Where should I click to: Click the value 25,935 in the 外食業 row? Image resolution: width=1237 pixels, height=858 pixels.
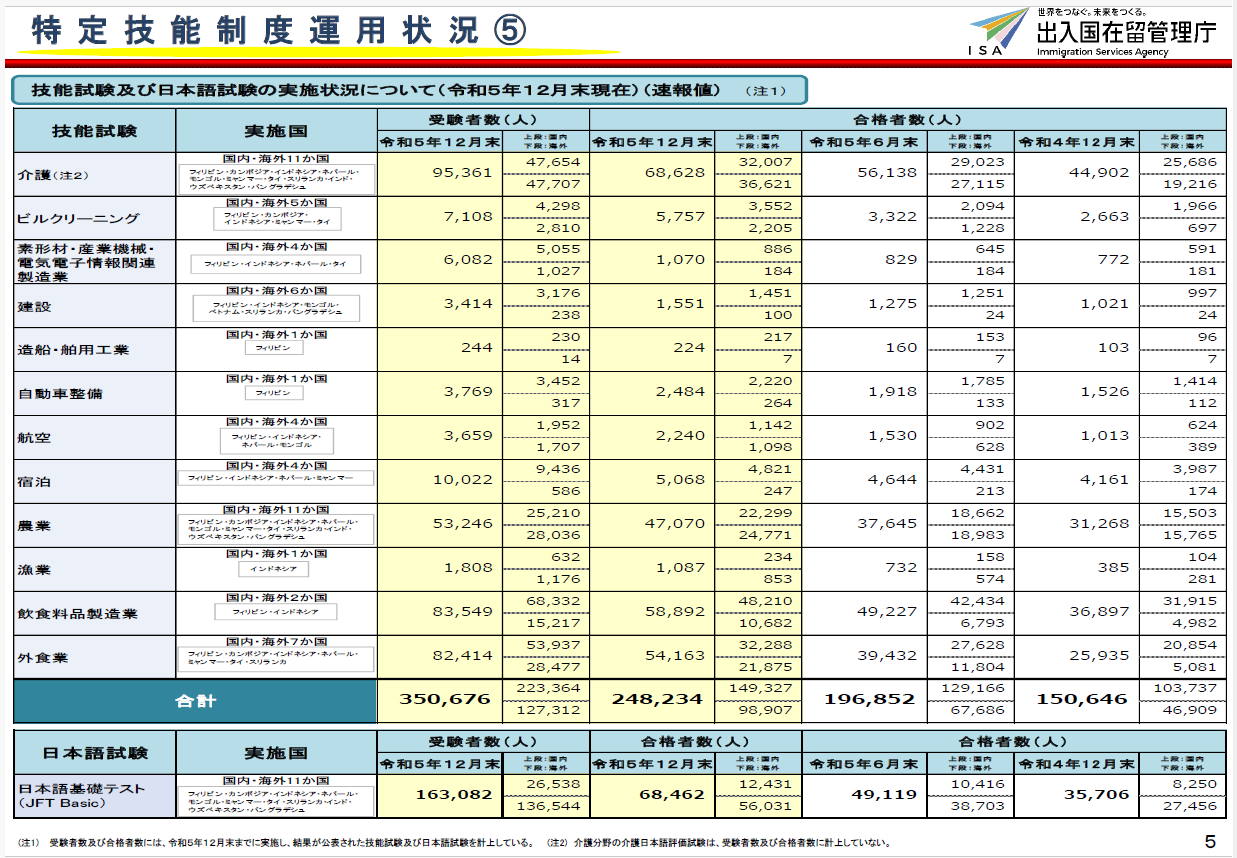point(1097,655)
